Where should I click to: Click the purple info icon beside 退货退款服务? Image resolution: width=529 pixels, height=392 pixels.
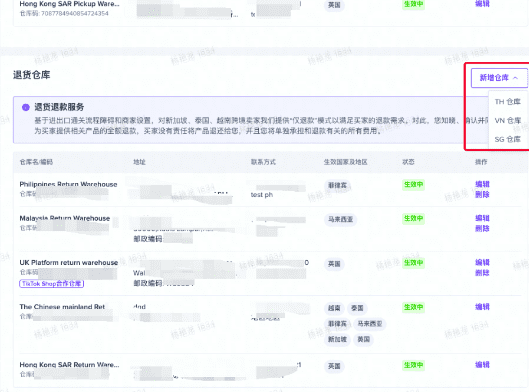(26, 107)
